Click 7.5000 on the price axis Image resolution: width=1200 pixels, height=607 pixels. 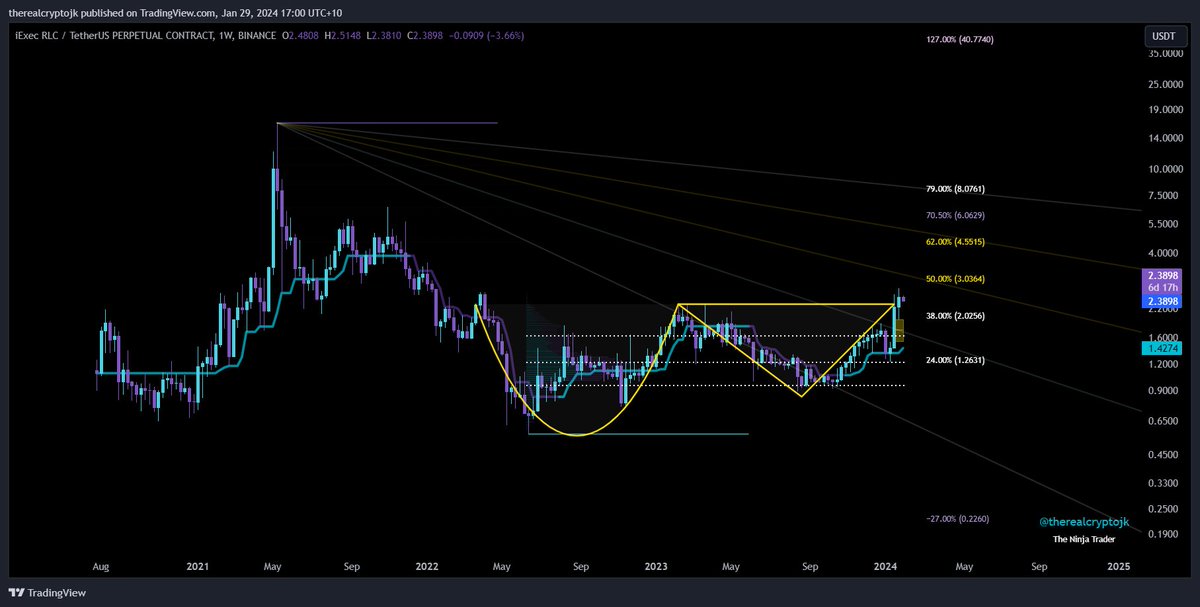point(1164,196)
